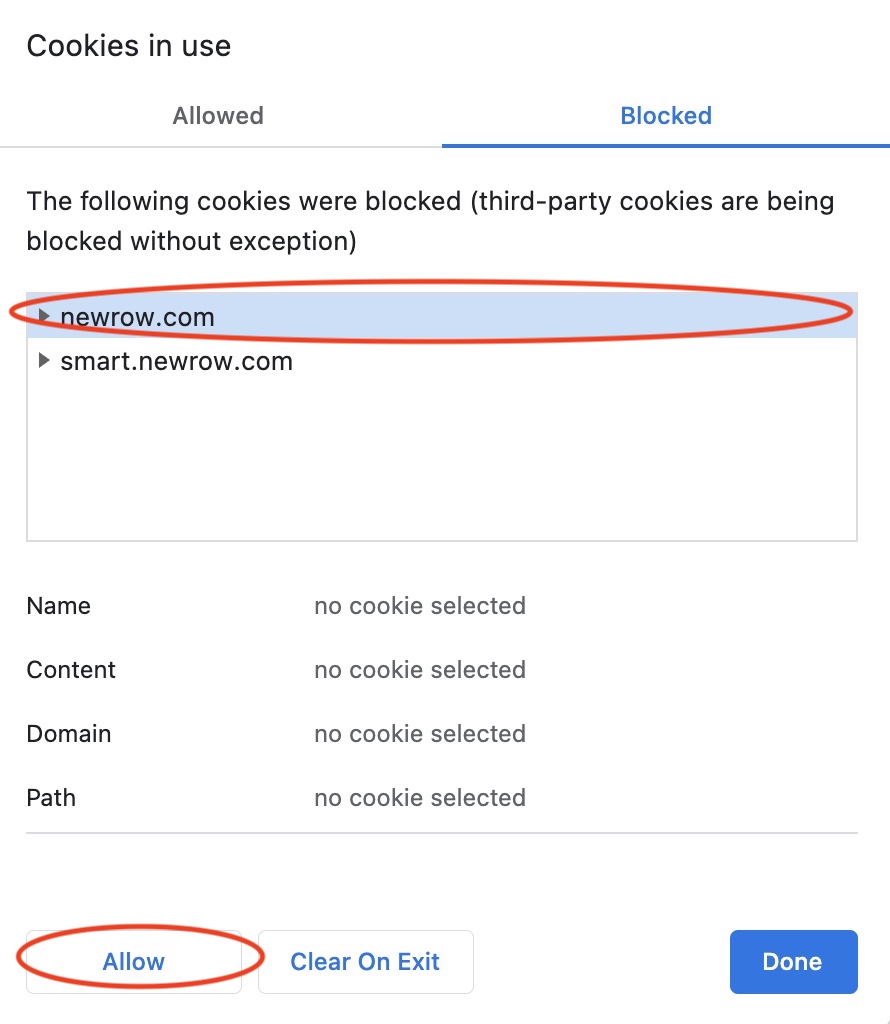Select the smart.newrow.com entry text
890x1024 pixels.
[177, 361]
